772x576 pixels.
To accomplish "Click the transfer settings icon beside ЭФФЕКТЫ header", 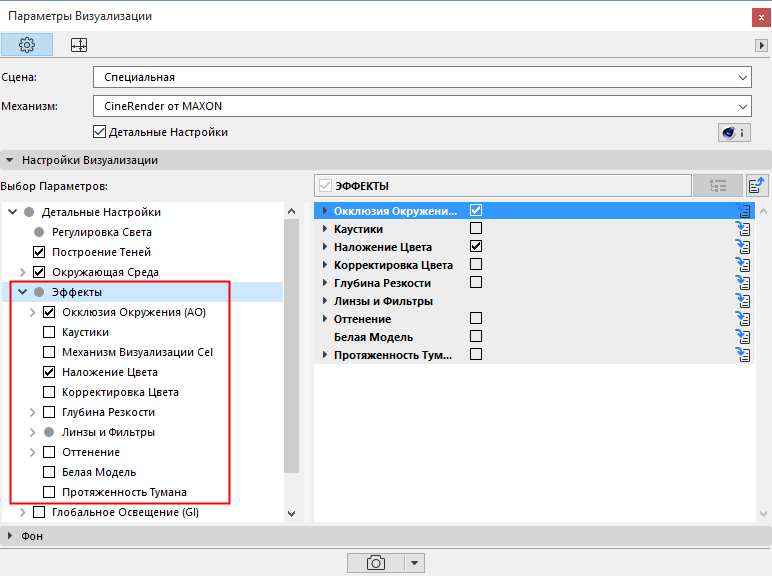I will click(757, 186).
